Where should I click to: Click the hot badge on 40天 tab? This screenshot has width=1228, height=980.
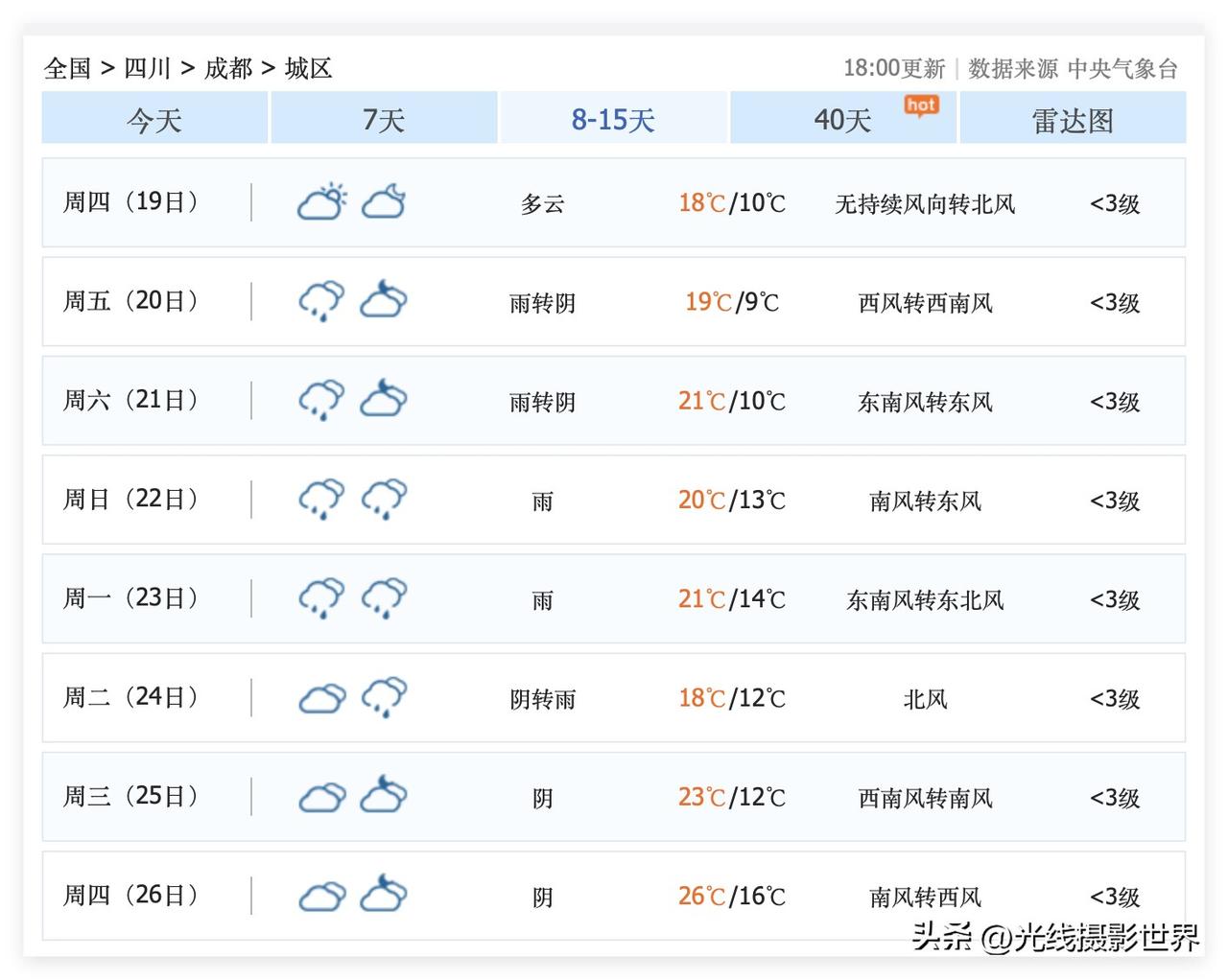(921, 105)
